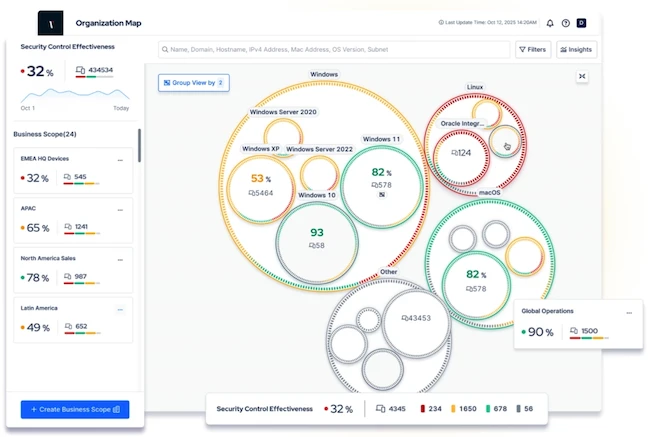Screen dimensions: 650x437
Task: Click the Group View by icon
Action: [167, 83]
